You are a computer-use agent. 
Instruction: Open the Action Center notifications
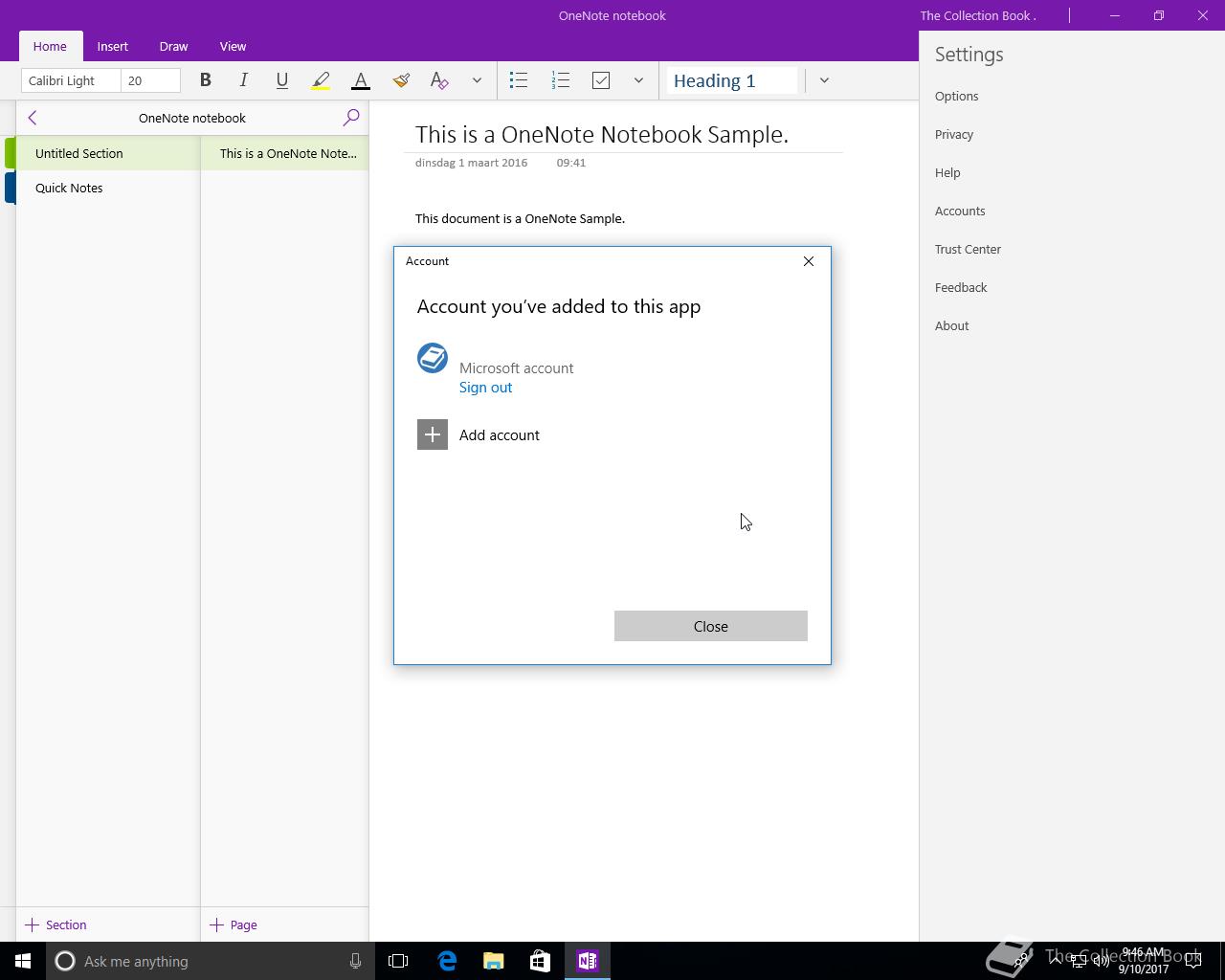coord(1192,961)
